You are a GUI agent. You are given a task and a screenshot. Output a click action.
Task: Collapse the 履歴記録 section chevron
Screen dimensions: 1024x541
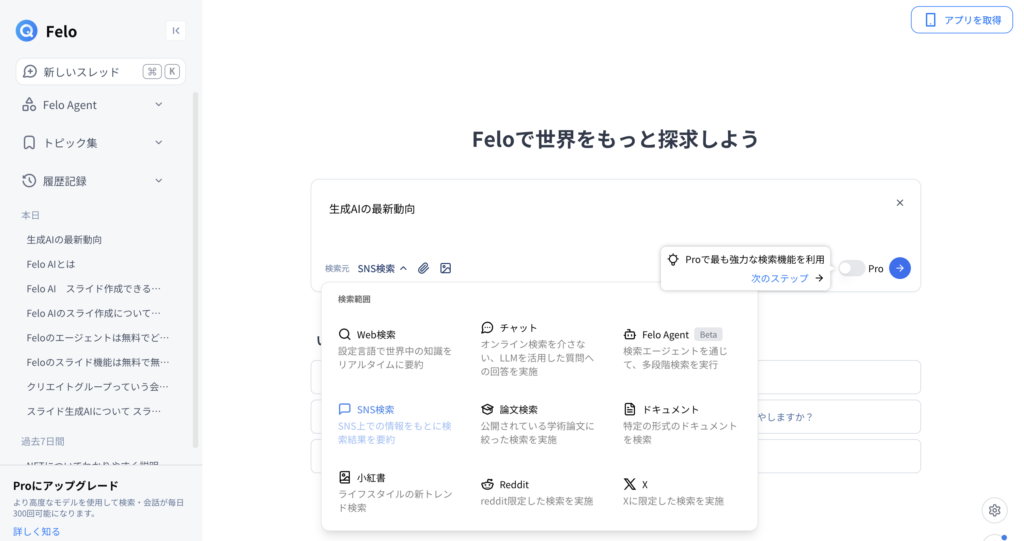[x=159, y=181]
